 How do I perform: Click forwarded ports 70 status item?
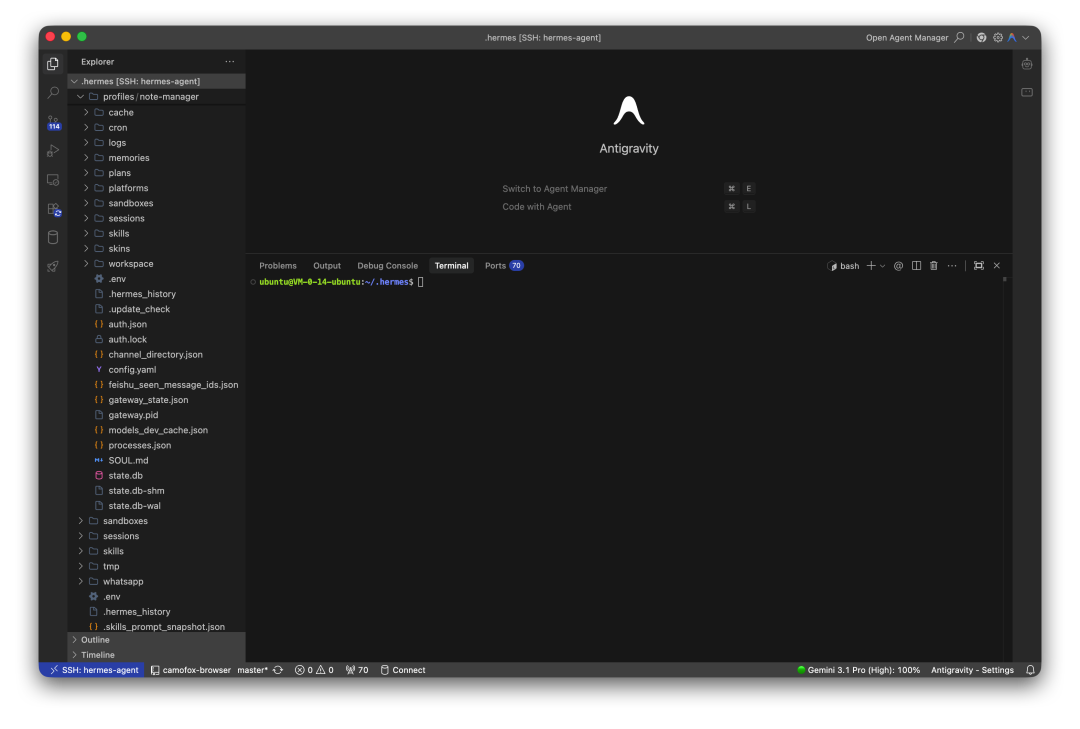coord(357,670)
